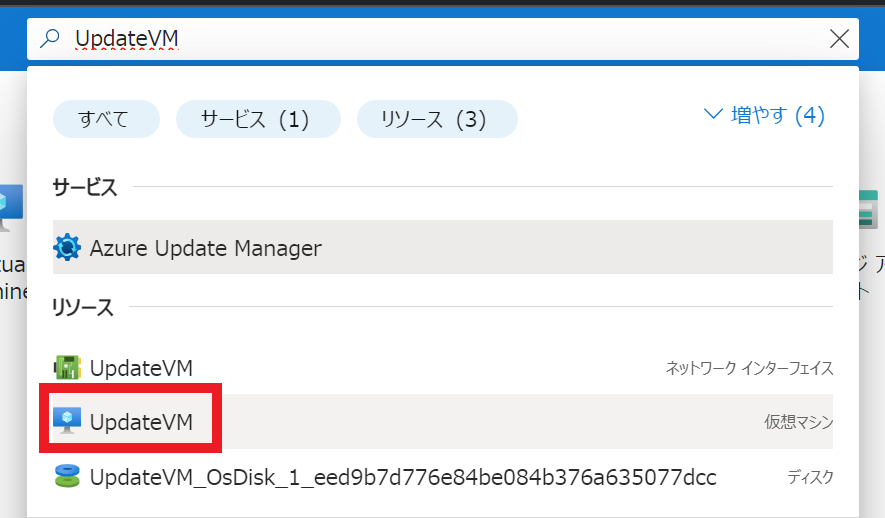This screenshot has width=885, height=518.
Task: Clear the search with the X icon
Action: point(839,38)
